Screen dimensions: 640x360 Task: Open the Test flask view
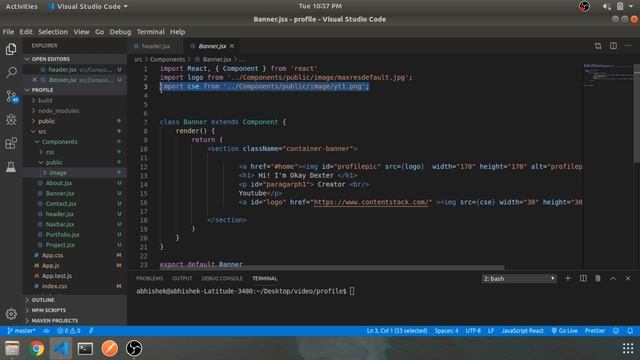11,167
